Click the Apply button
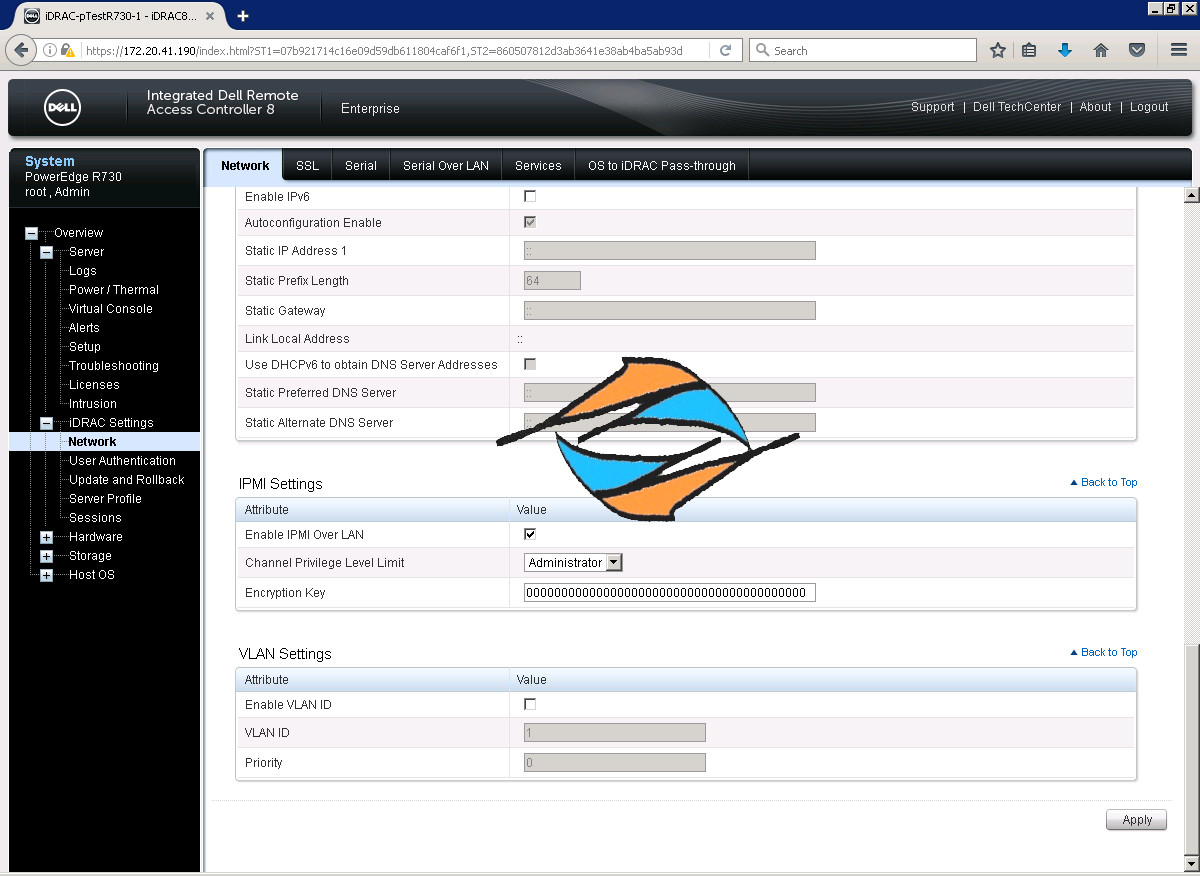Image resolution: width=1200 pixels, height=876 pixels. point(1137,820)
